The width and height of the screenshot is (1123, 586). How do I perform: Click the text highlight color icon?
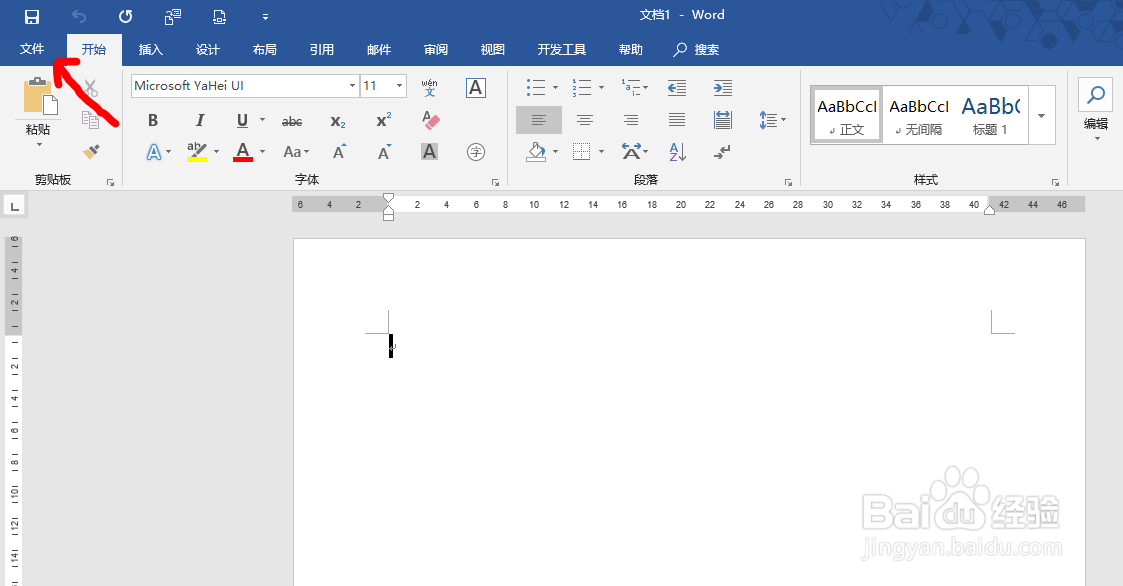pyautogui.click(x=196, y=152)
